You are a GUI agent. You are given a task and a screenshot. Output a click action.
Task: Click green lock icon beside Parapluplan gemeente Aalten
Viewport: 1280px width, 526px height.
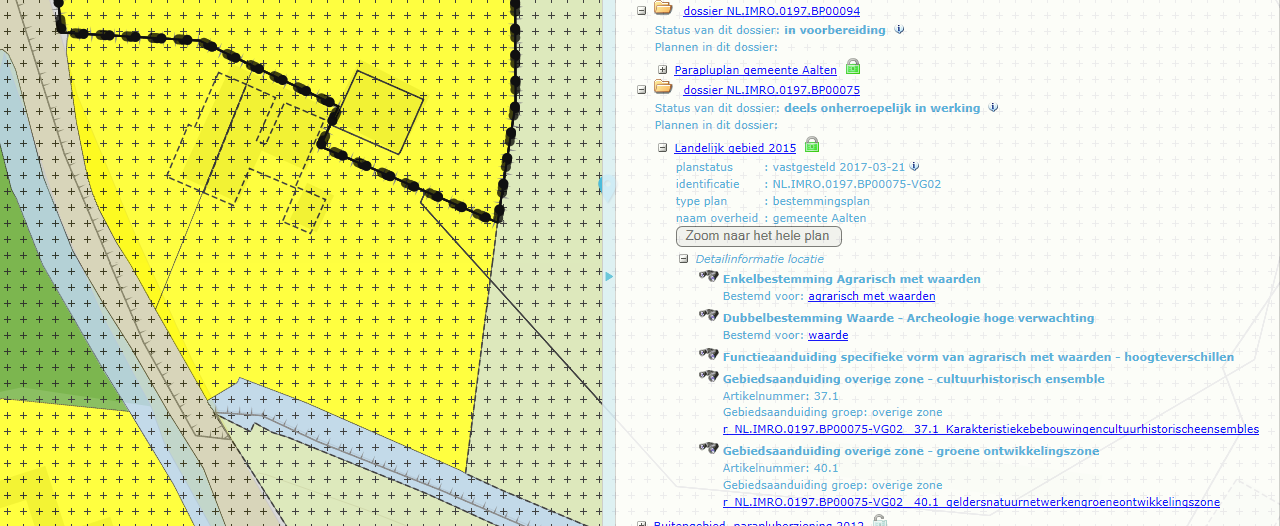point(853,68)
